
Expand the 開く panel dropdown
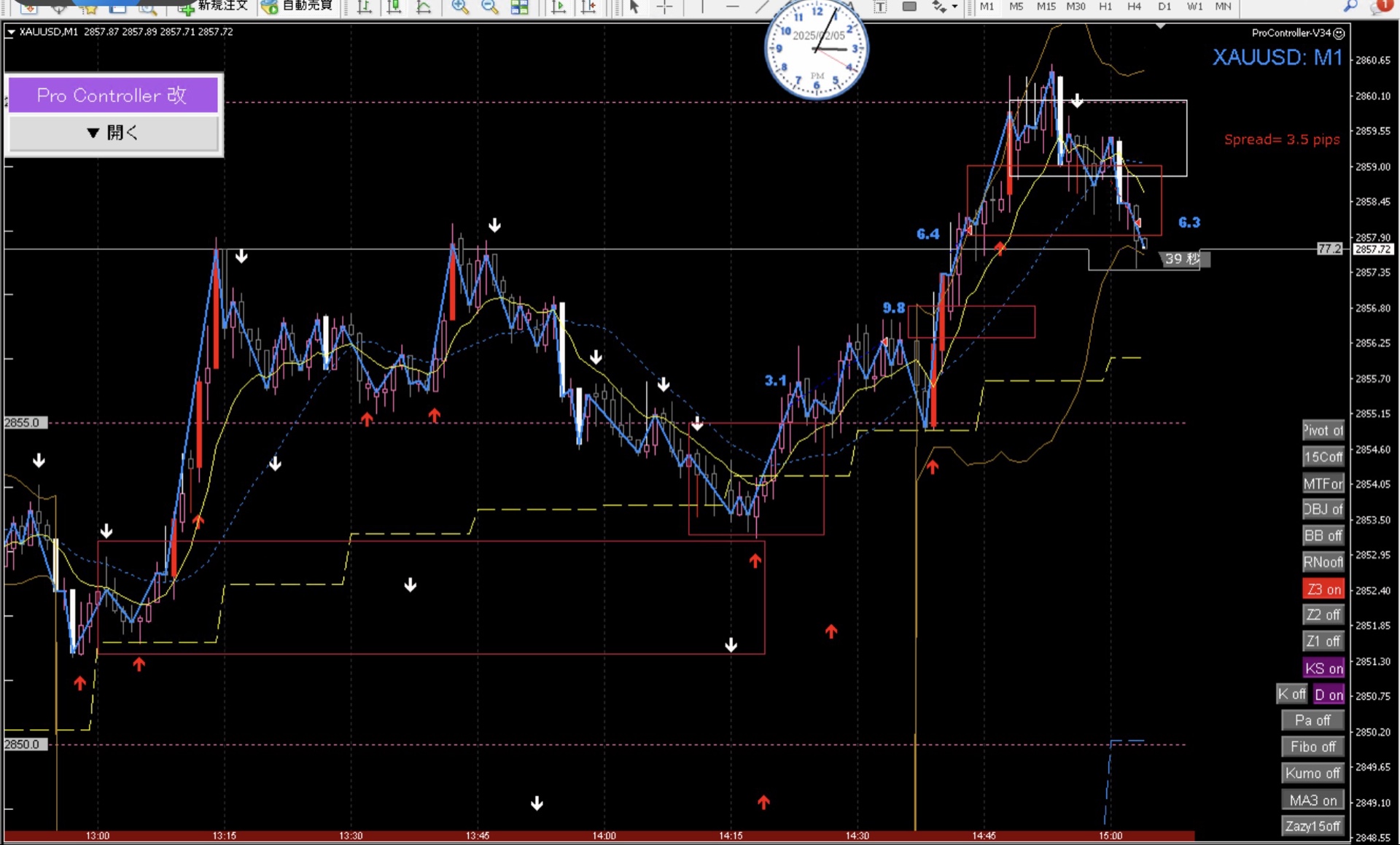[x=113, y=133]
